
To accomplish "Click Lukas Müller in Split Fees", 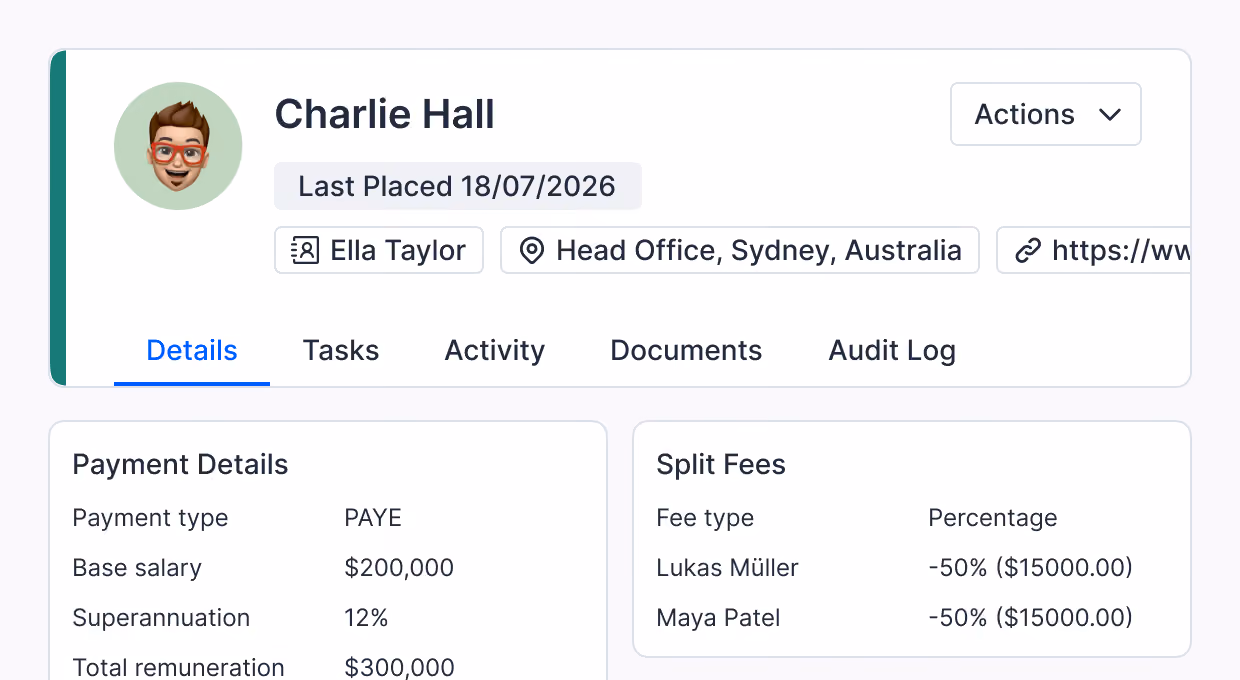I will 727,568.
